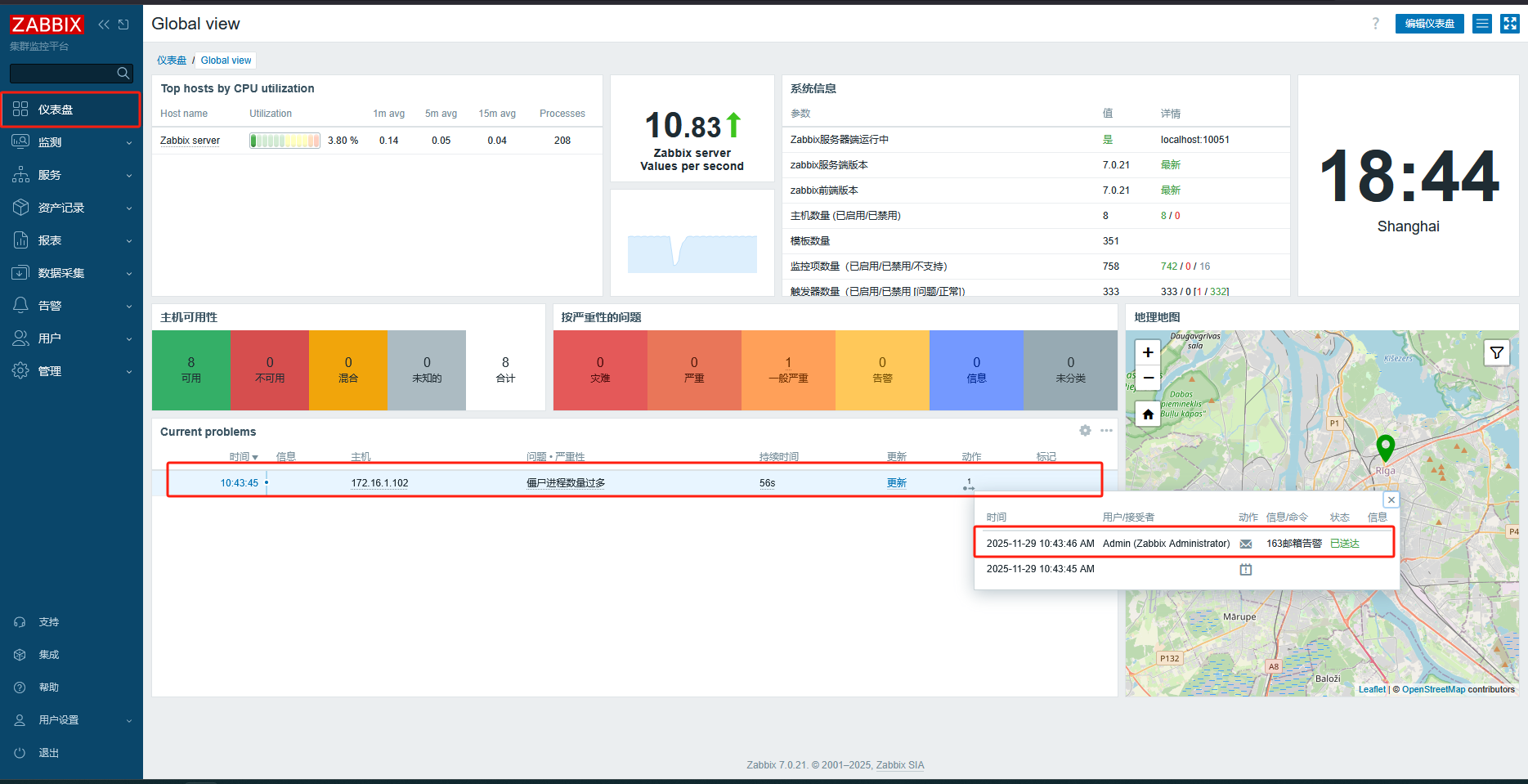Click the 已送达 delivered status text
The width and height of the screenshot is (1528, 784).
coord(1345,544)
